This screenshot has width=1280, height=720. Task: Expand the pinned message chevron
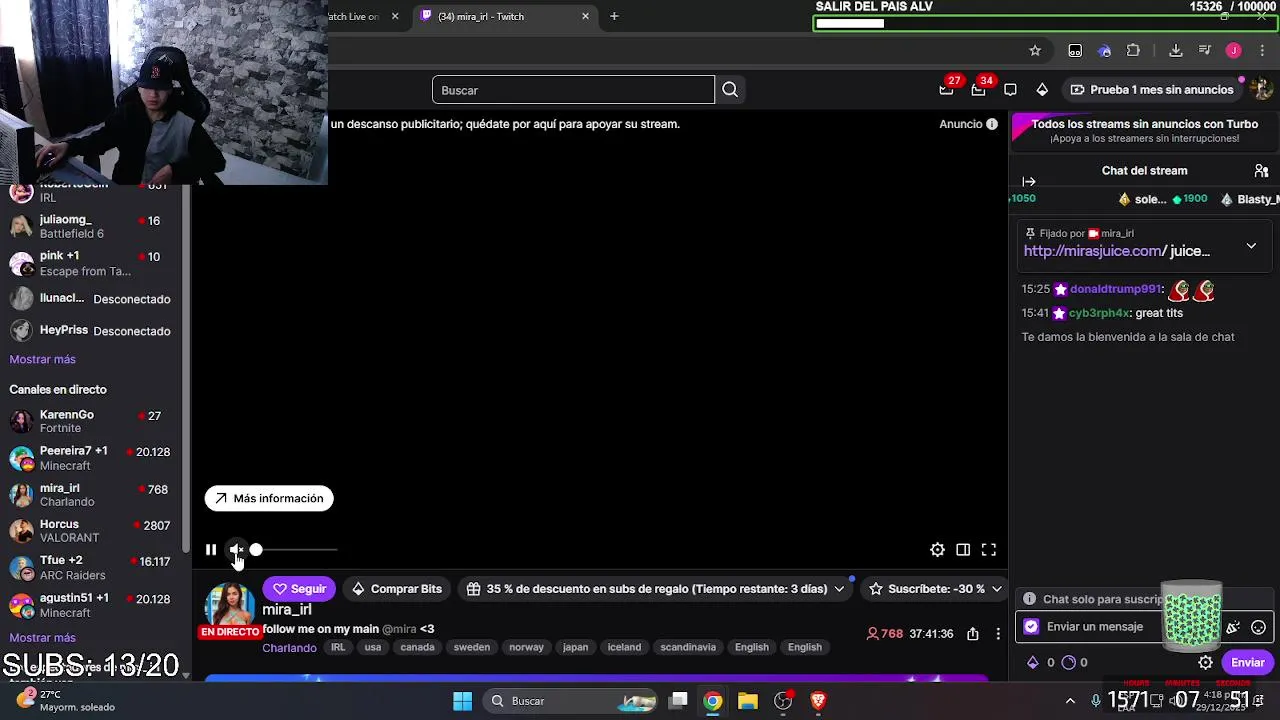(1251, 245)
